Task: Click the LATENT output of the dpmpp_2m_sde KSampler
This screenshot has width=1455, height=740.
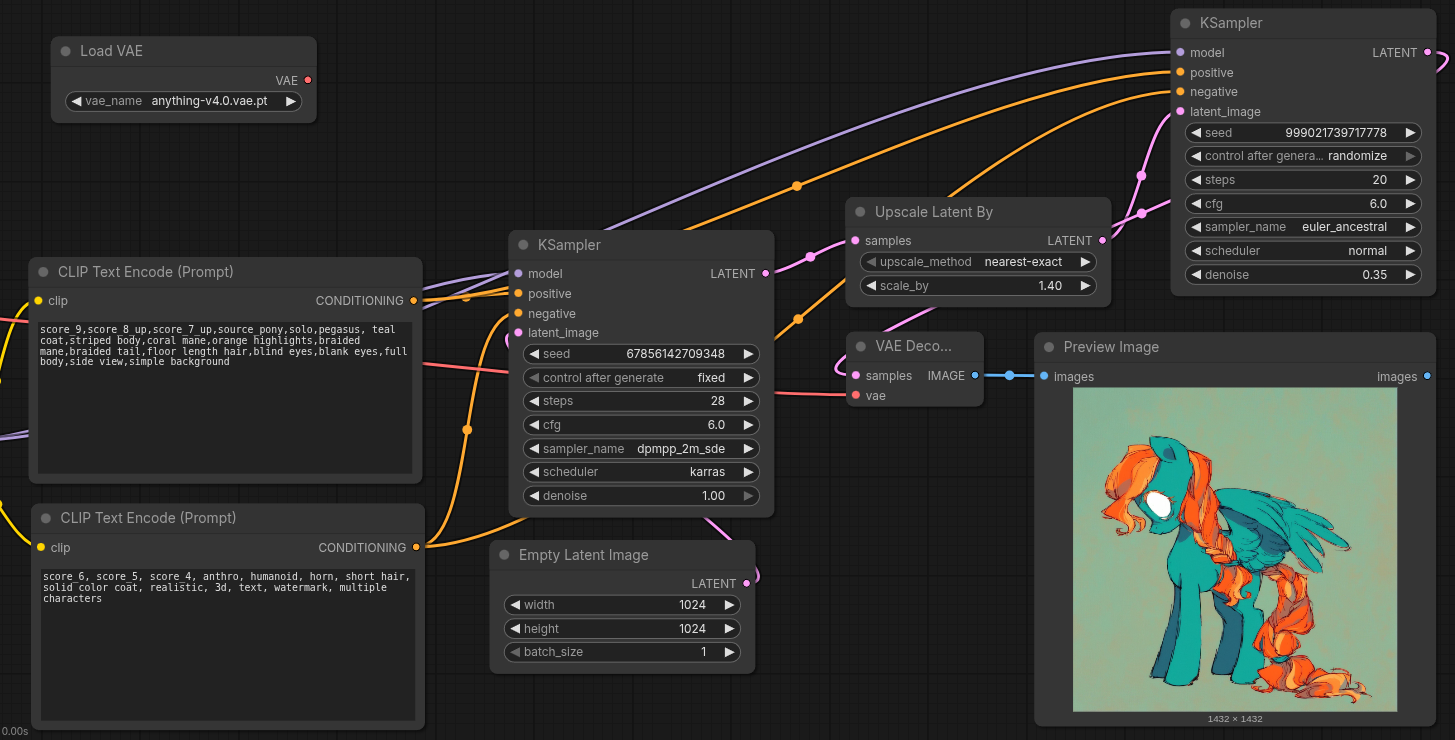Action: click(766, 273)
